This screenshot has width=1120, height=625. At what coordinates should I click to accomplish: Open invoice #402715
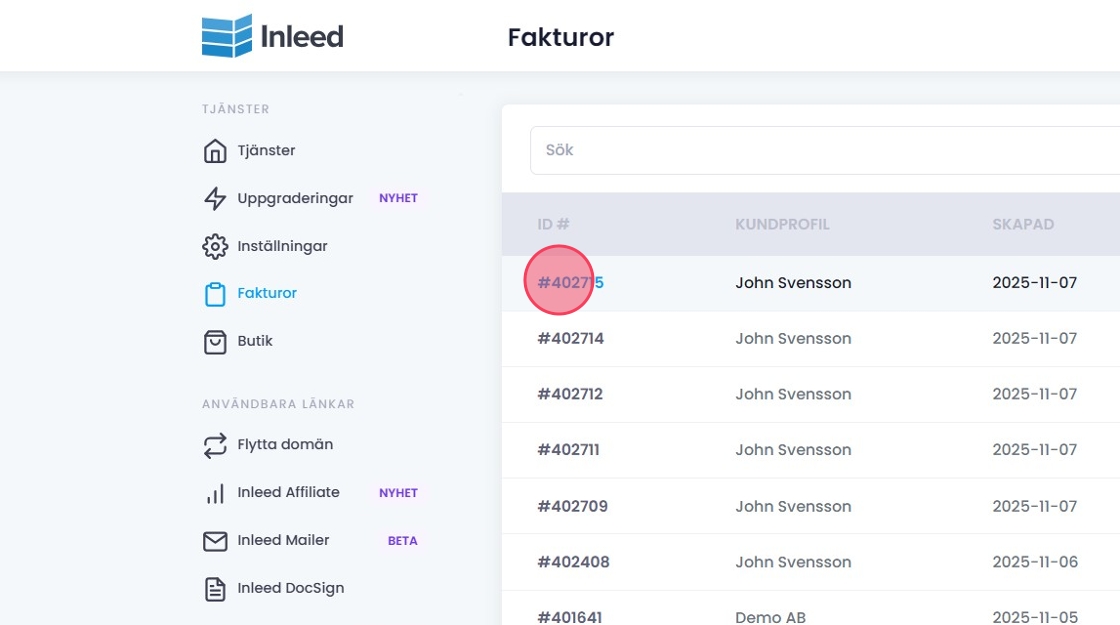(x=571, y=283)
